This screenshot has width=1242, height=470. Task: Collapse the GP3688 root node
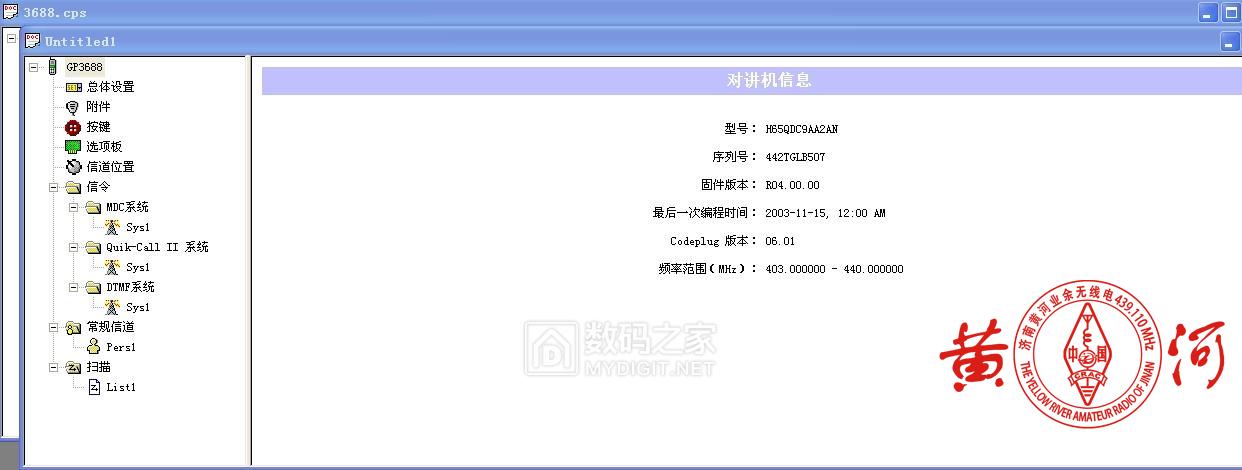[33, 67]
